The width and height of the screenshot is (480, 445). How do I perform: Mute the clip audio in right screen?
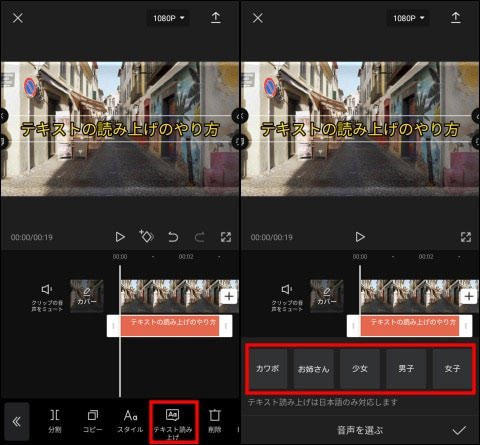287,297
